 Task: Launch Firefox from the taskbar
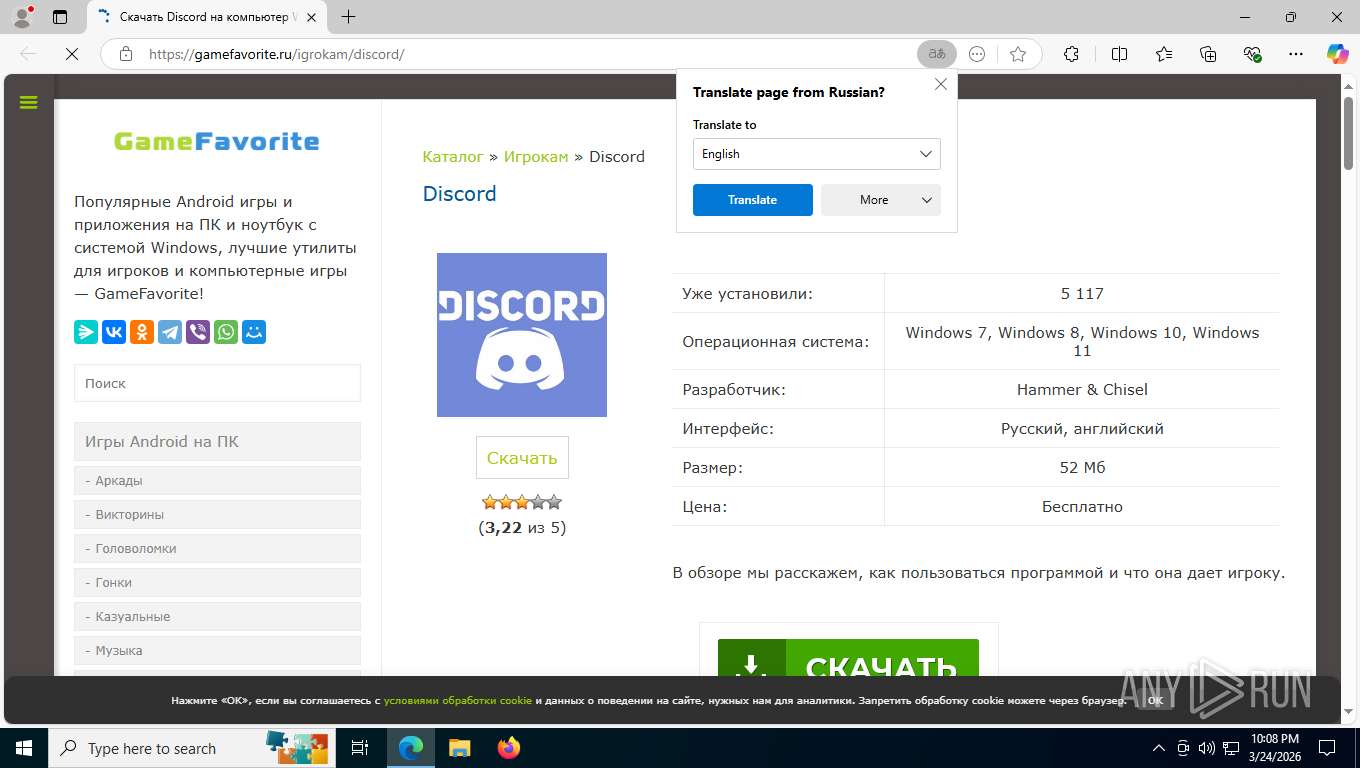tap(509, 748)
